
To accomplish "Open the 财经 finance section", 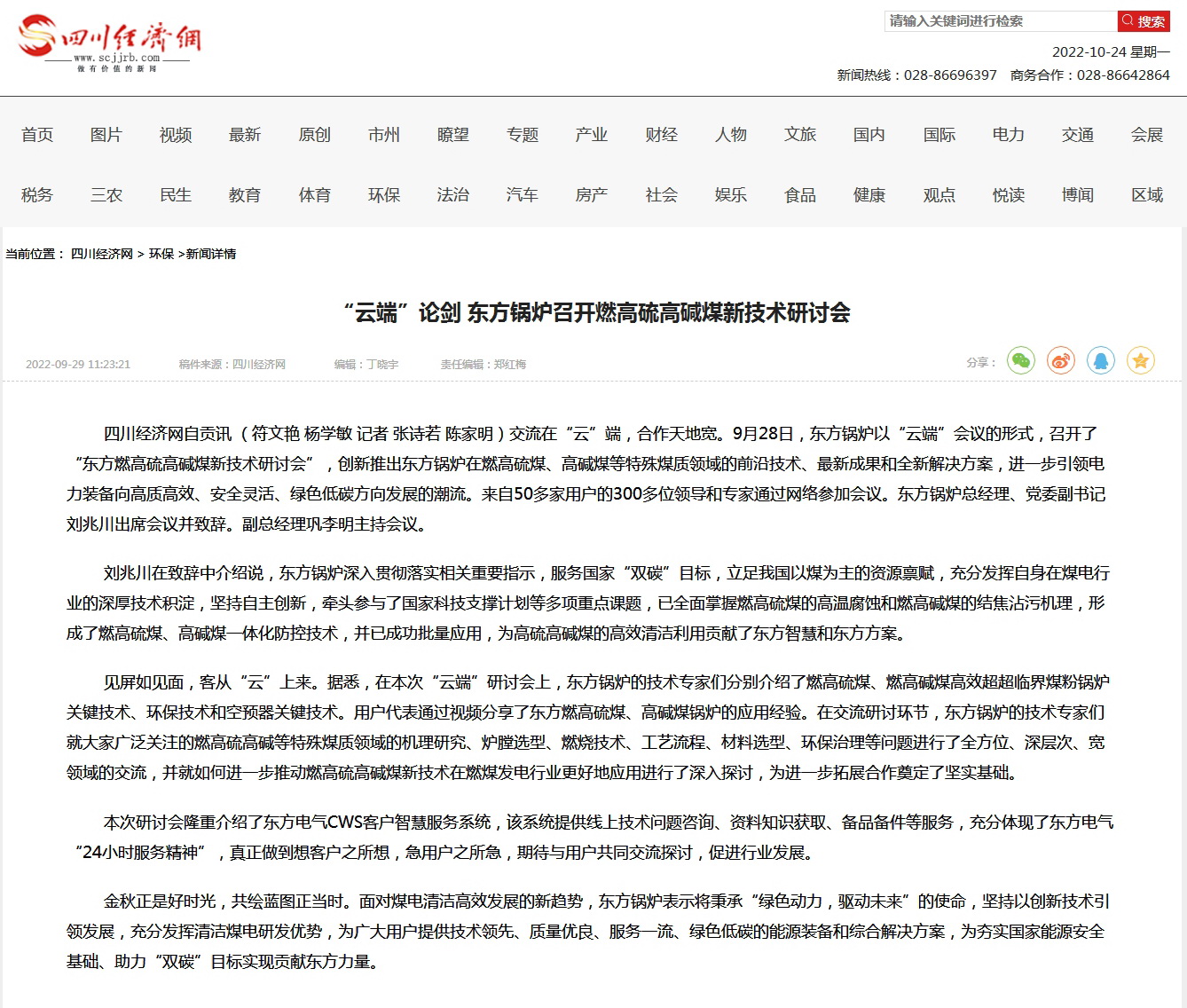I will tap(662, 135).
